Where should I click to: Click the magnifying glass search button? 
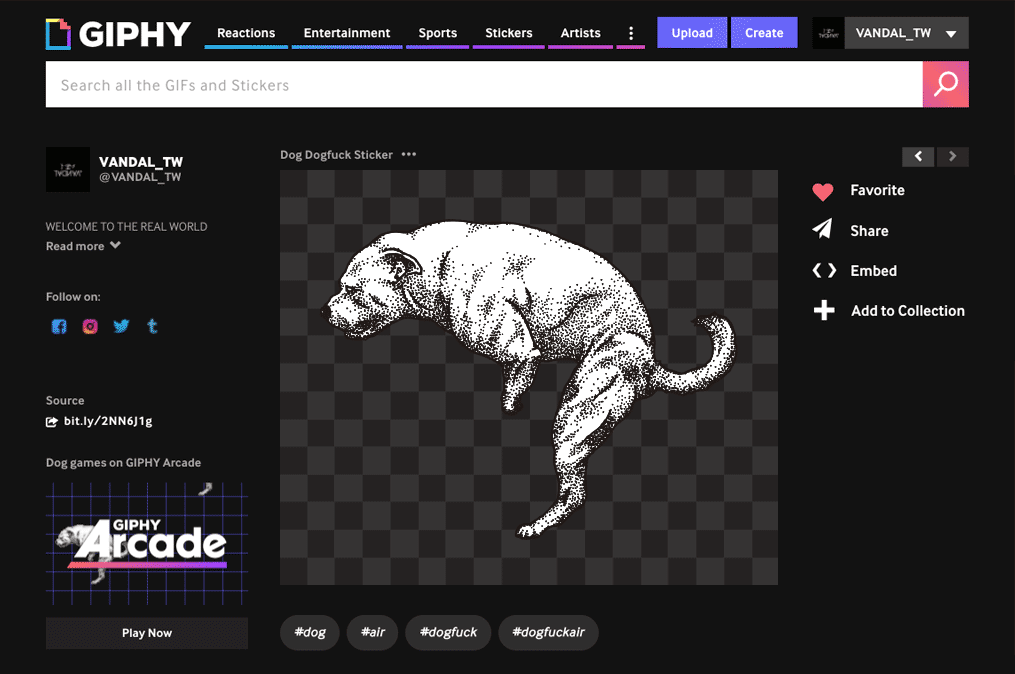[x=945, y=85]
